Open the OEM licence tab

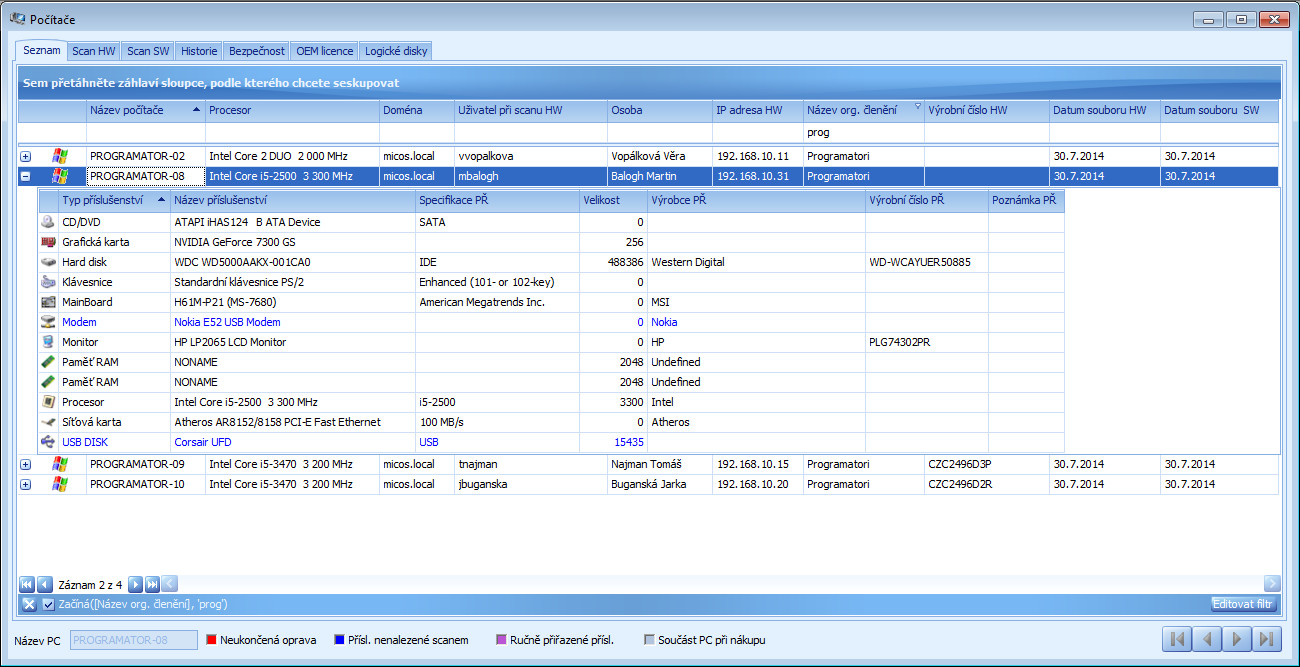tap(324, 51)
